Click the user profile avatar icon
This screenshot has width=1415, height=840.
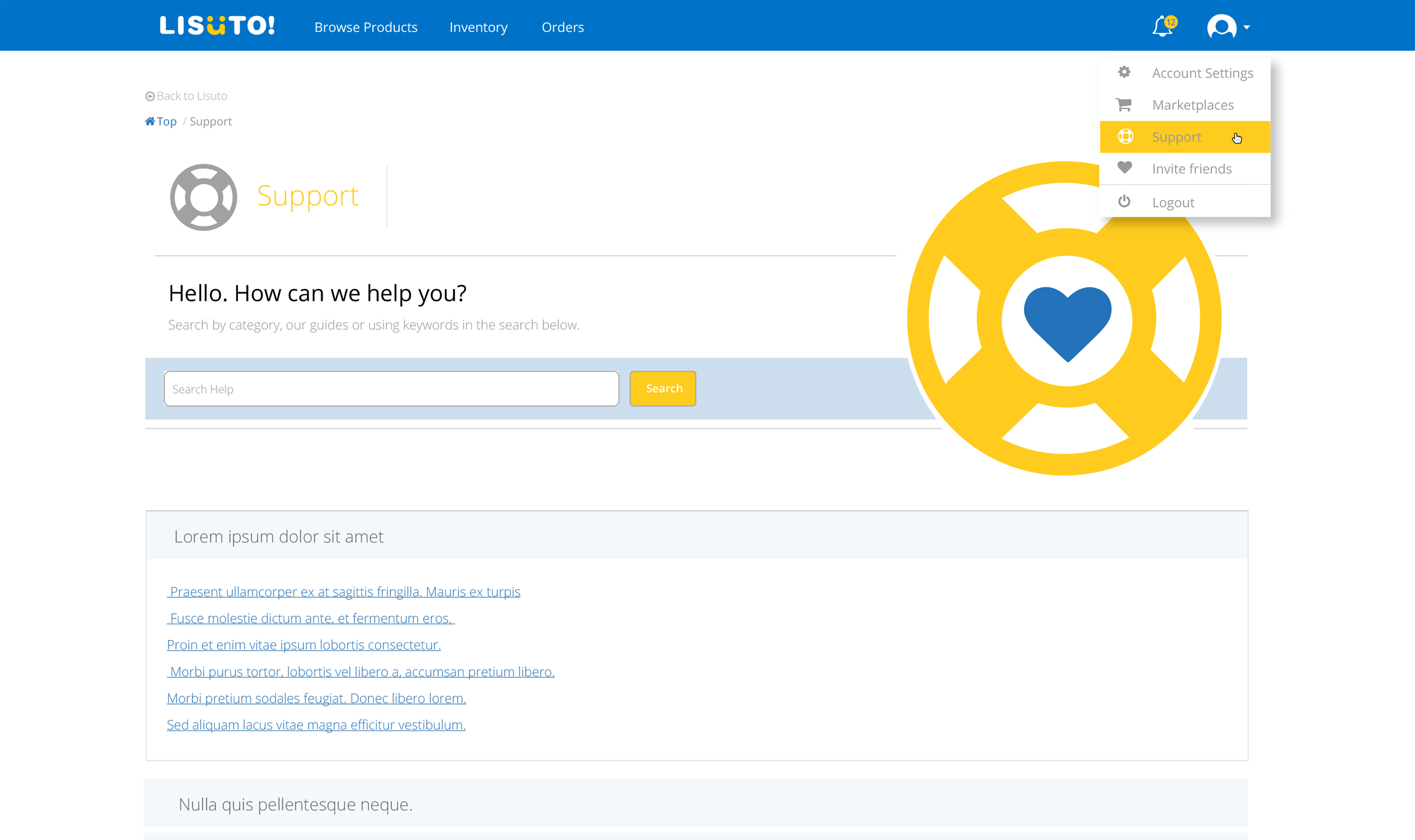1221,27
